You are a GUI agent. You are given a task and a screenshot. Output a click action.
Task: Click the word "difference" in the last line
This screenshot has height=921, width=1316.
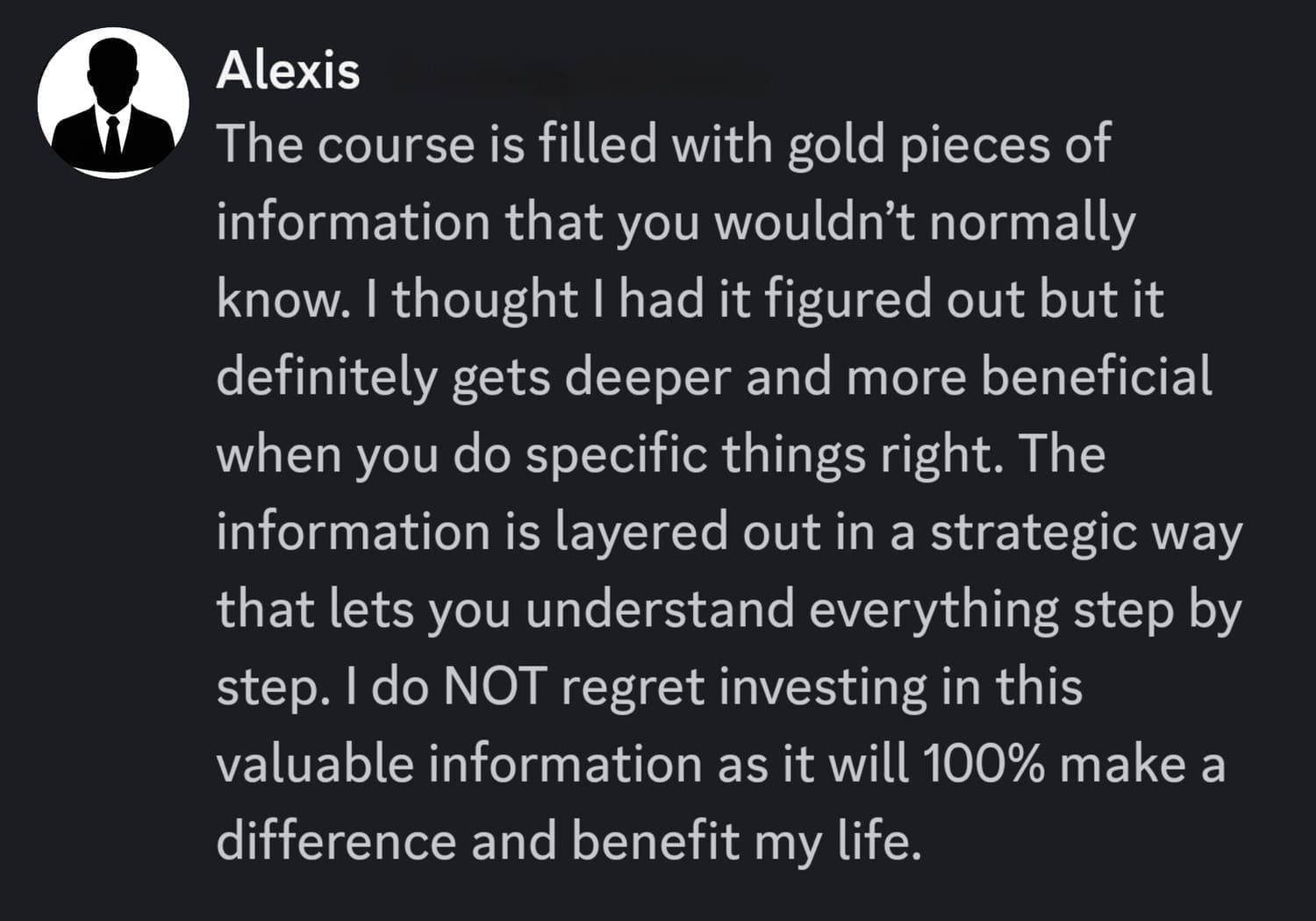(x=336, y=840)
